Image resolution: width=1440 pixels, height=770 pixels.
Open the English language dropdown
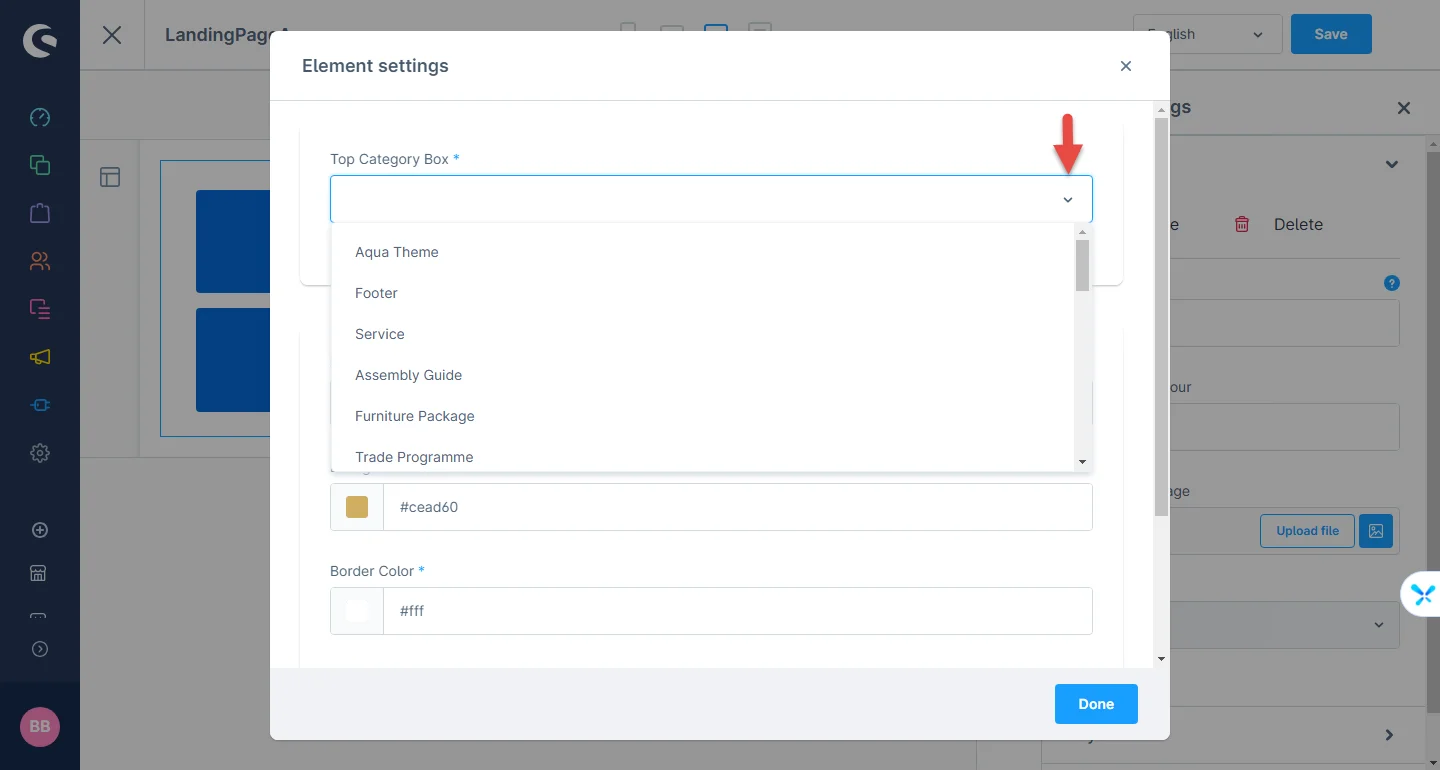pyautogui.click(x=1207, y=34)
